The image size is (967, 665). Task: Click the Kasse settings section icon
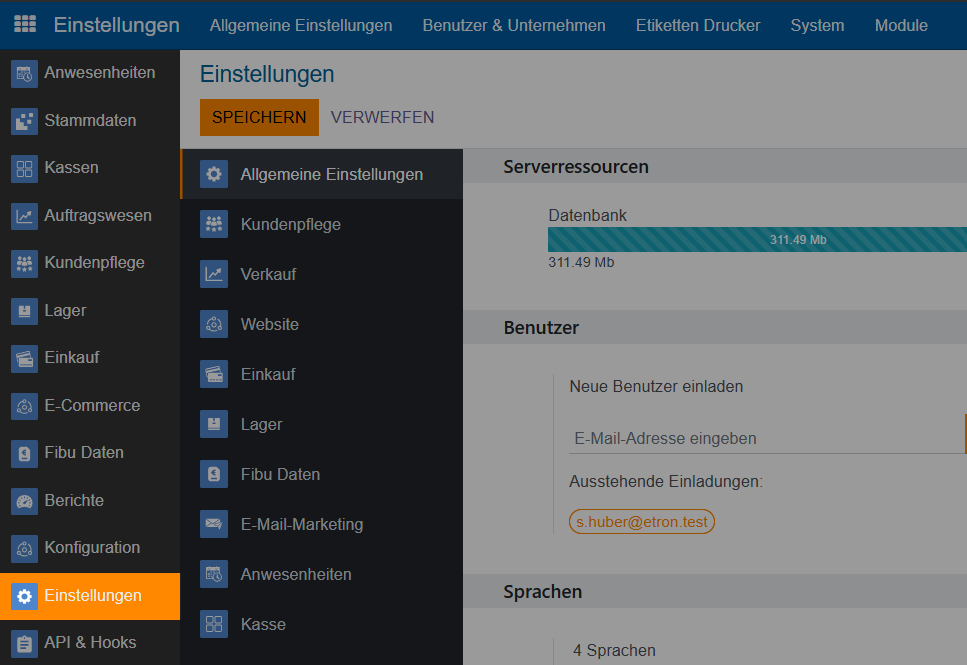pyautogui.click(x=214, y=624)
